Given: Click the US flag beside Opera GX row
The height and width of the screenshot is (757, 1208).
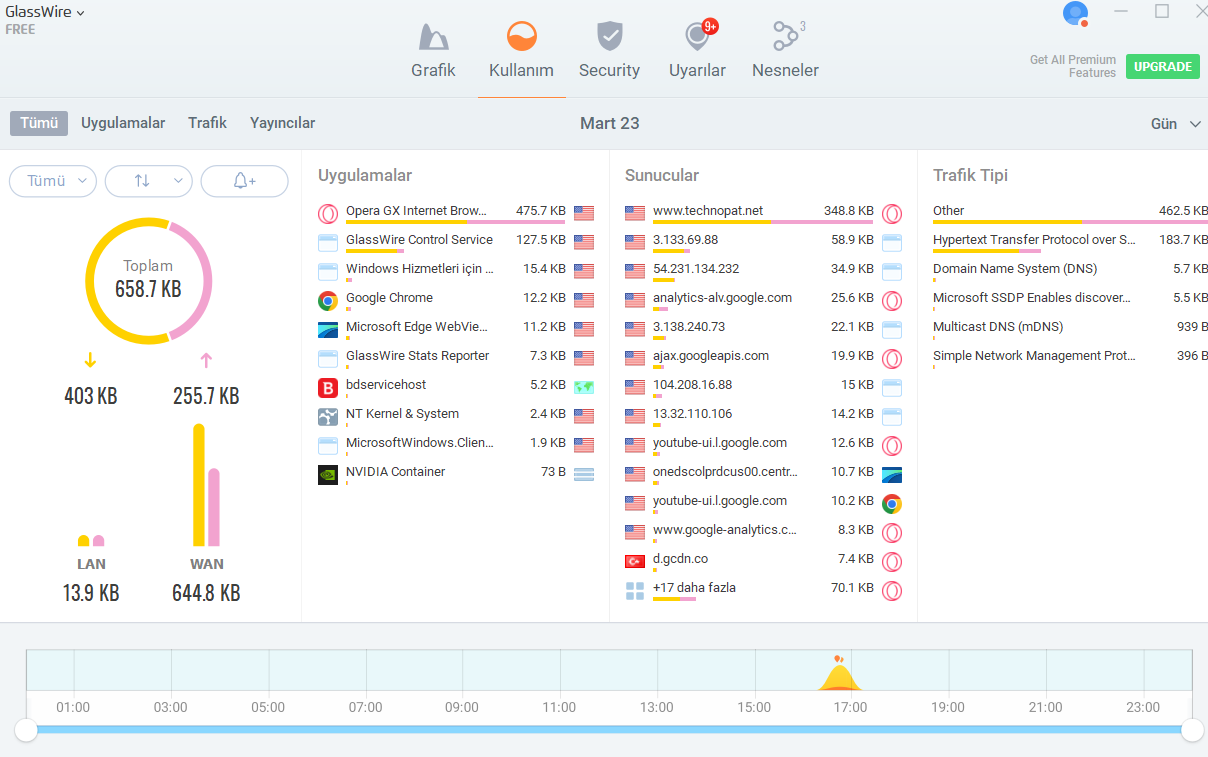Looking at the screenshot, I should 584,213.
